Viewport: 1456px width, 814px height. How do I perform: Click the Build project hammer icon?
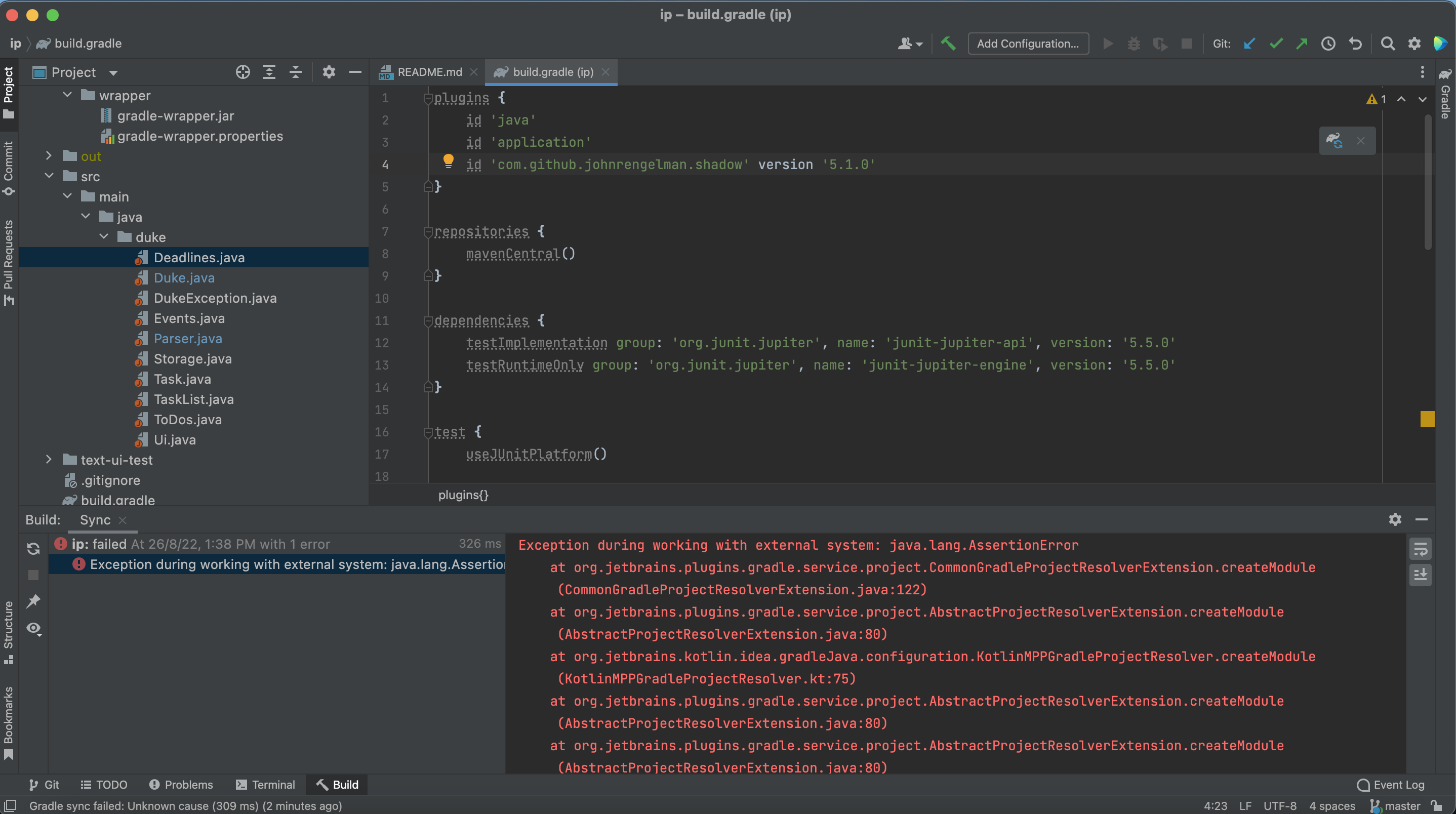point(948,44)
